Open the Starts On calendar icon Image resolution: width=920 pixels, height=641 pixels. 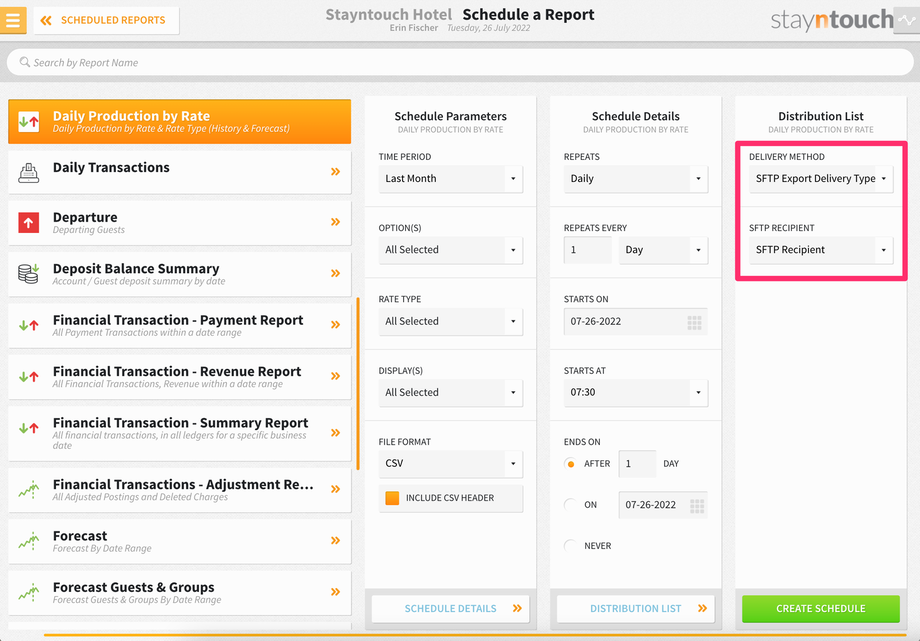(694, 322)
